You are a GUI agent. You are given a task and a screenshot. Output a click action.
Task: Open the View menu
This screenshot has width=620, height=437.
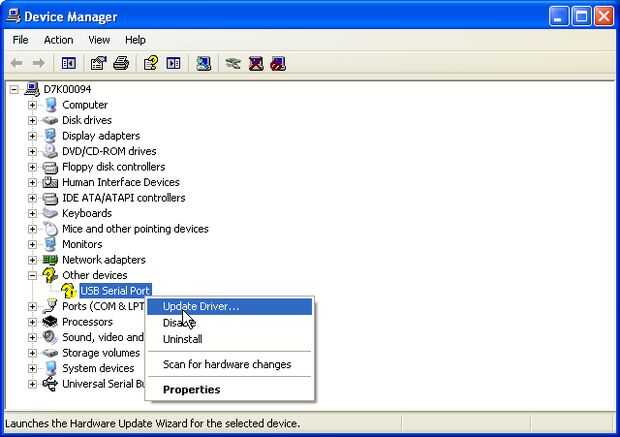tap(99, 40)
